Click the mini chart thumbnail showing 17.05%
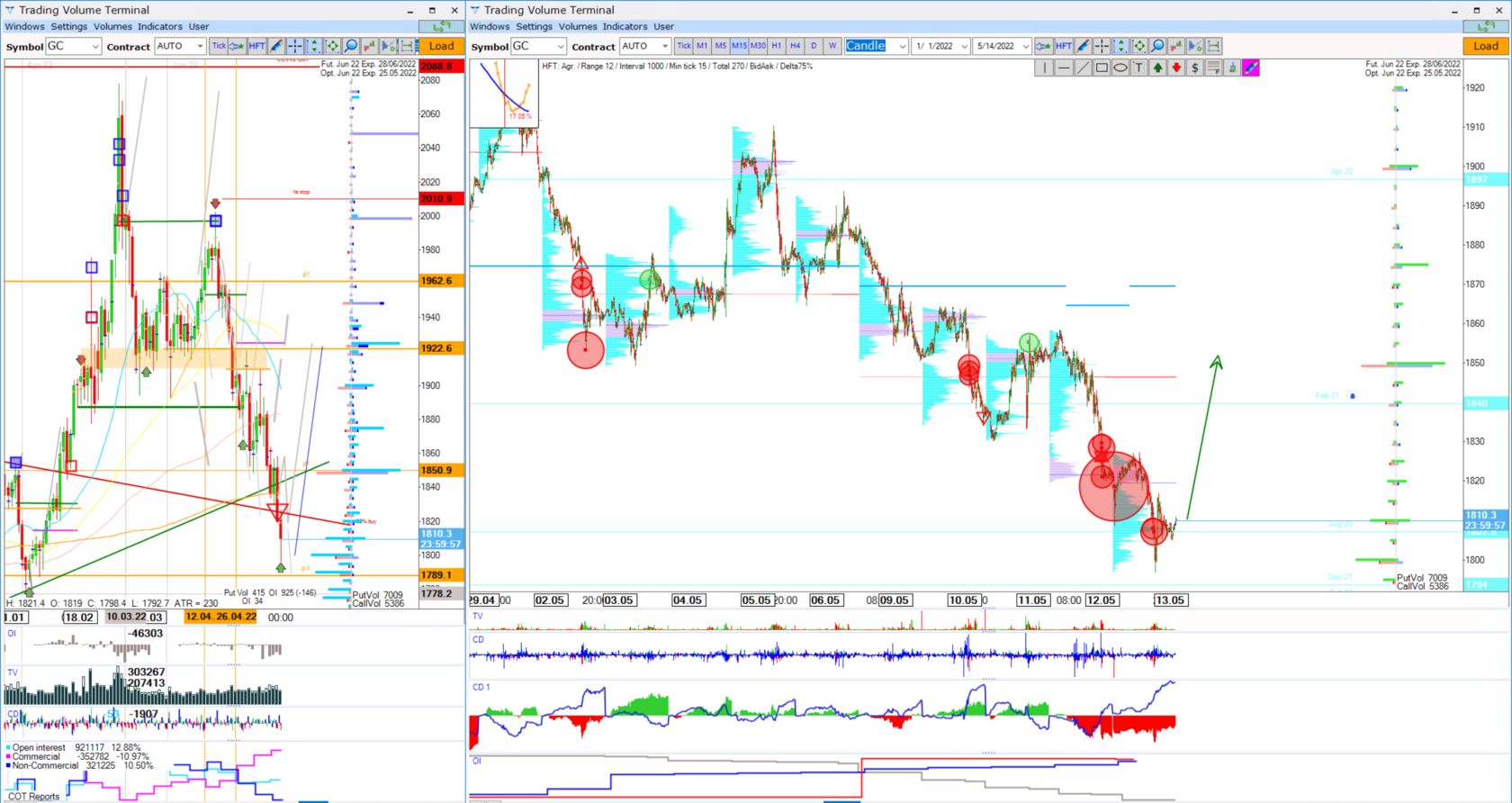The image size is (1512, 803). [x=504, y=94]
